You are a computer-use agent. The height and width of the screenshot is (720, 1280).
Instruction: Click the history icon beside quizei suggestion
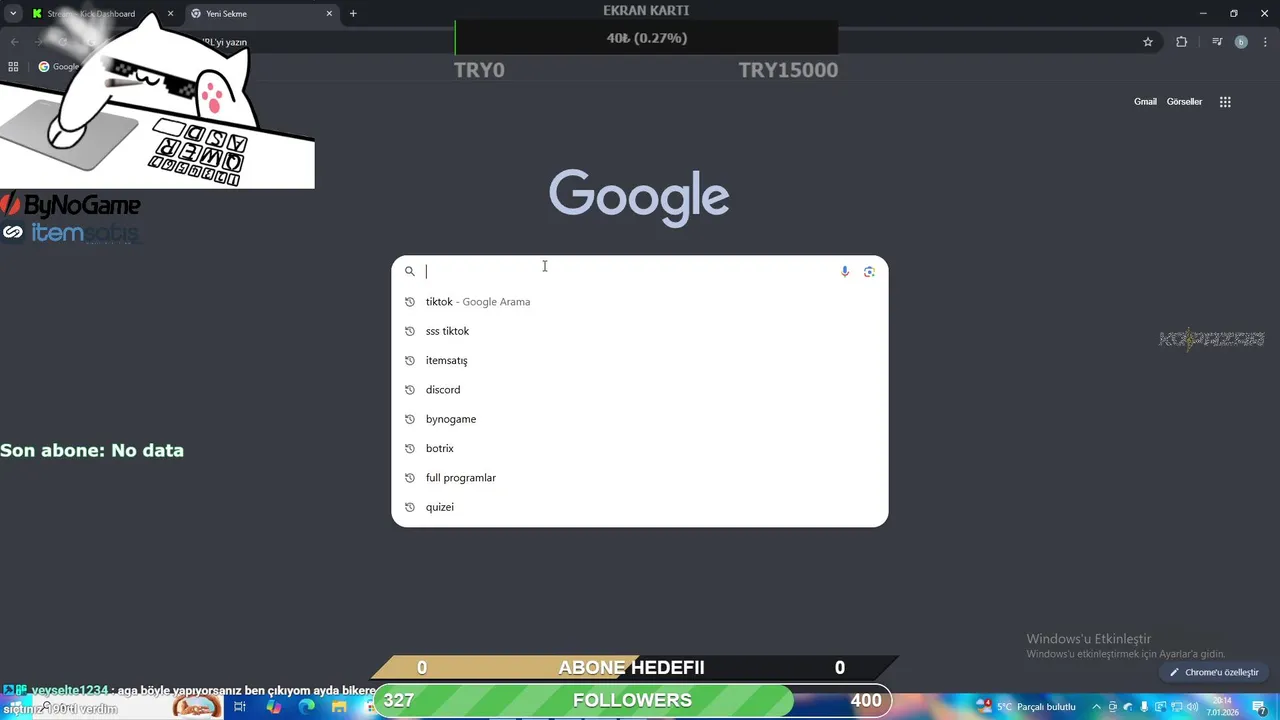click(410, 507)
